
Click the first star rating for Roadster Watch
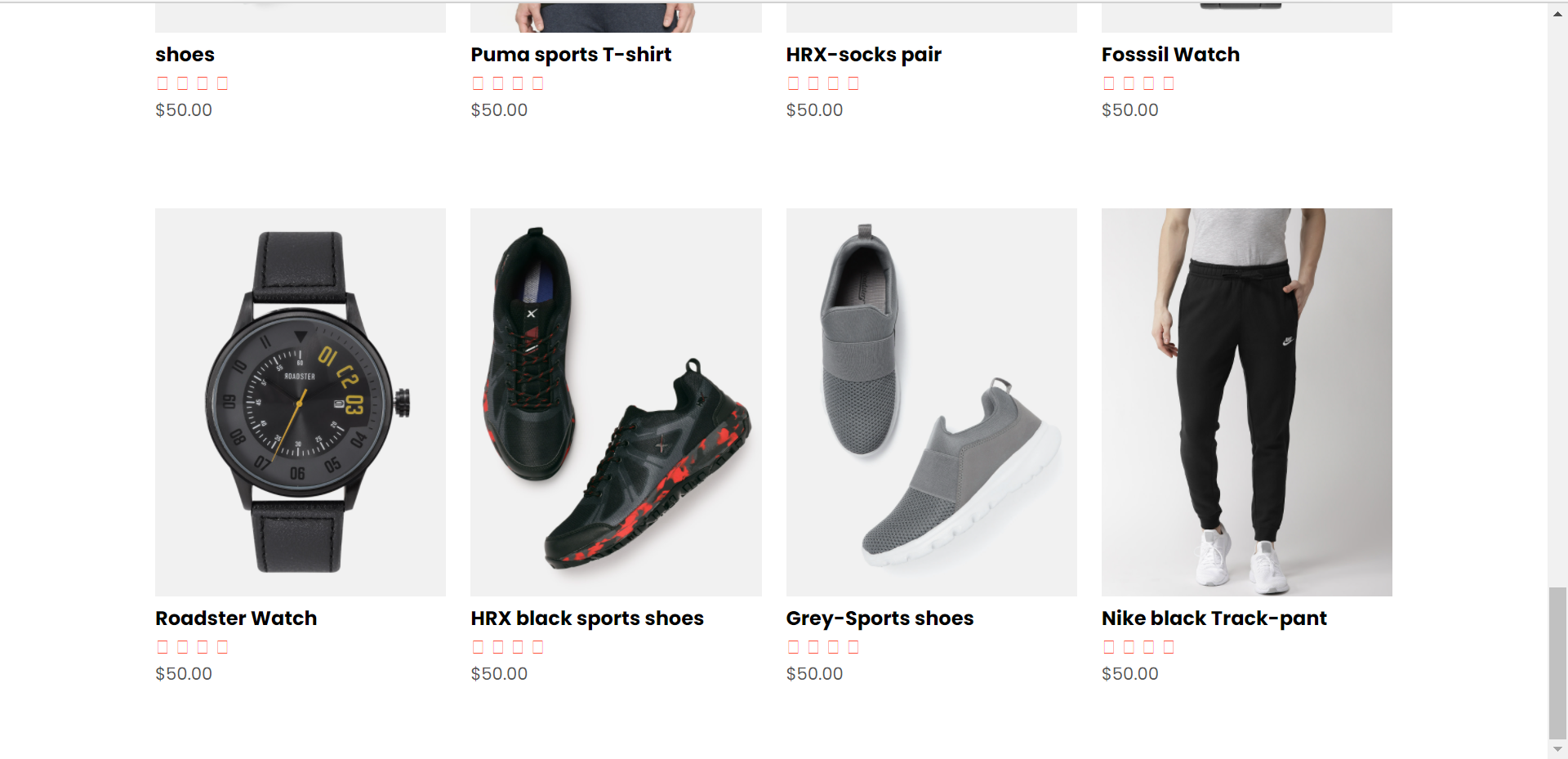163,646
